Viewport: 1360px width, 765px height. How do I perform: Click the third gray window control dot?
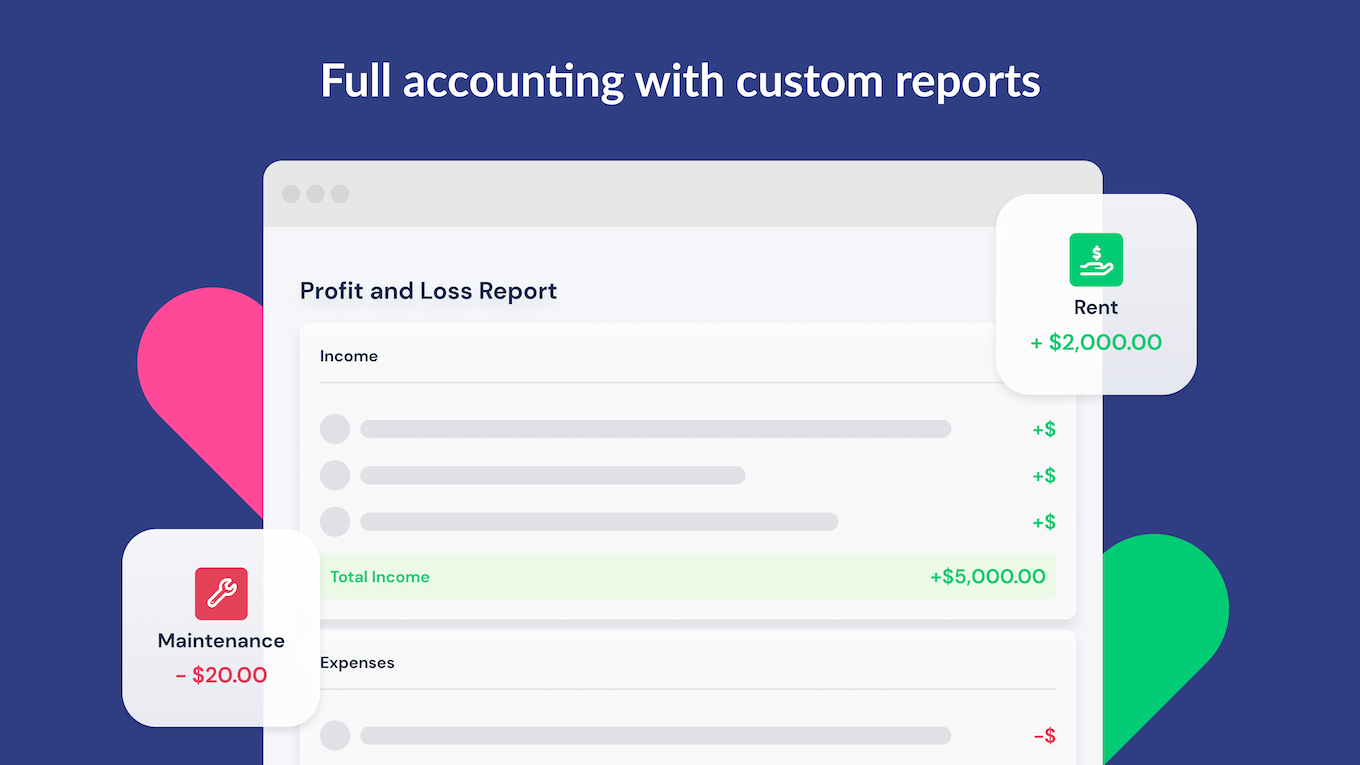point(340,194)
